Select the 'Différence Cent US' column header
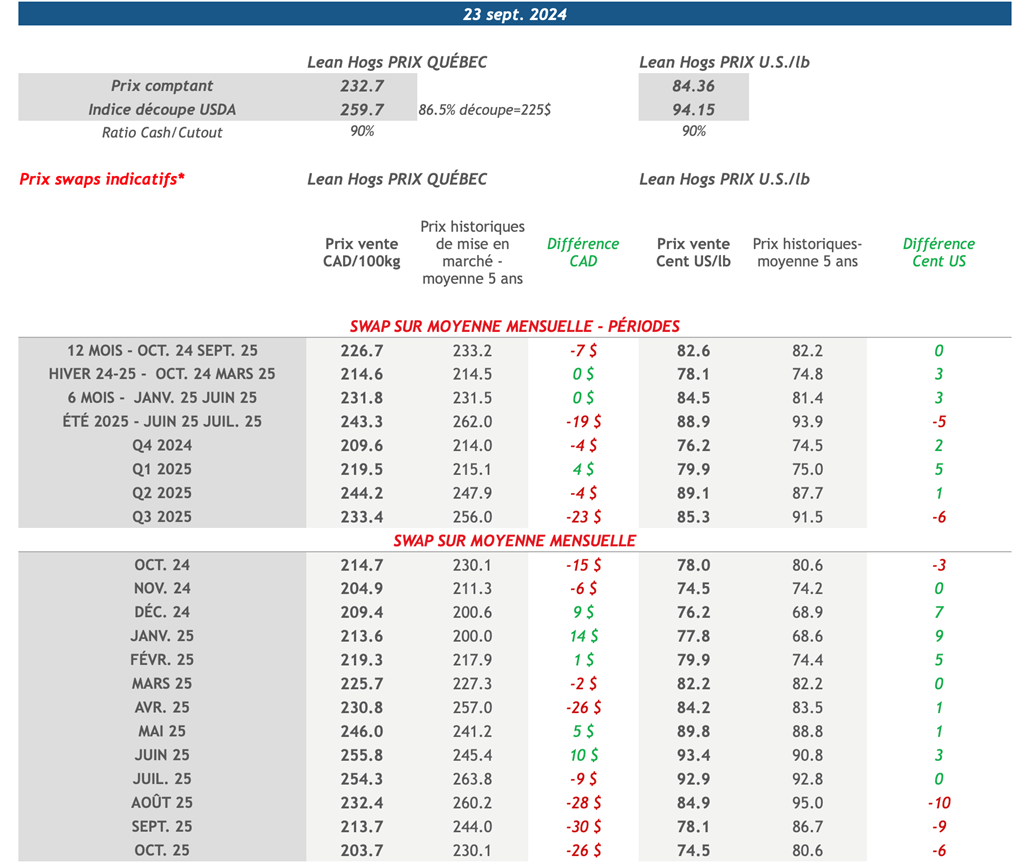 938,252
